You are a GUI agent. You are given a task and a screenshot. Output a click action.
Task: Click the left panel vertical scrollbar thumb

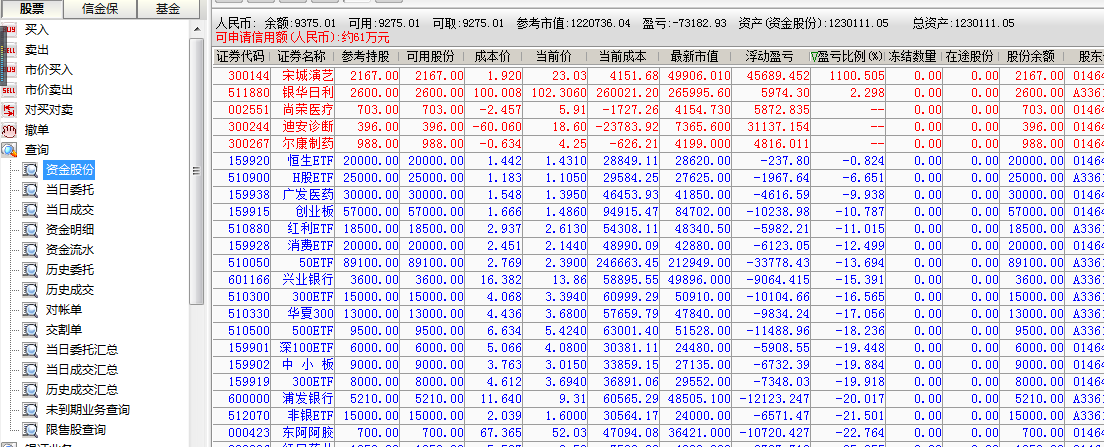pyautogui.click(x=196, y=169)
